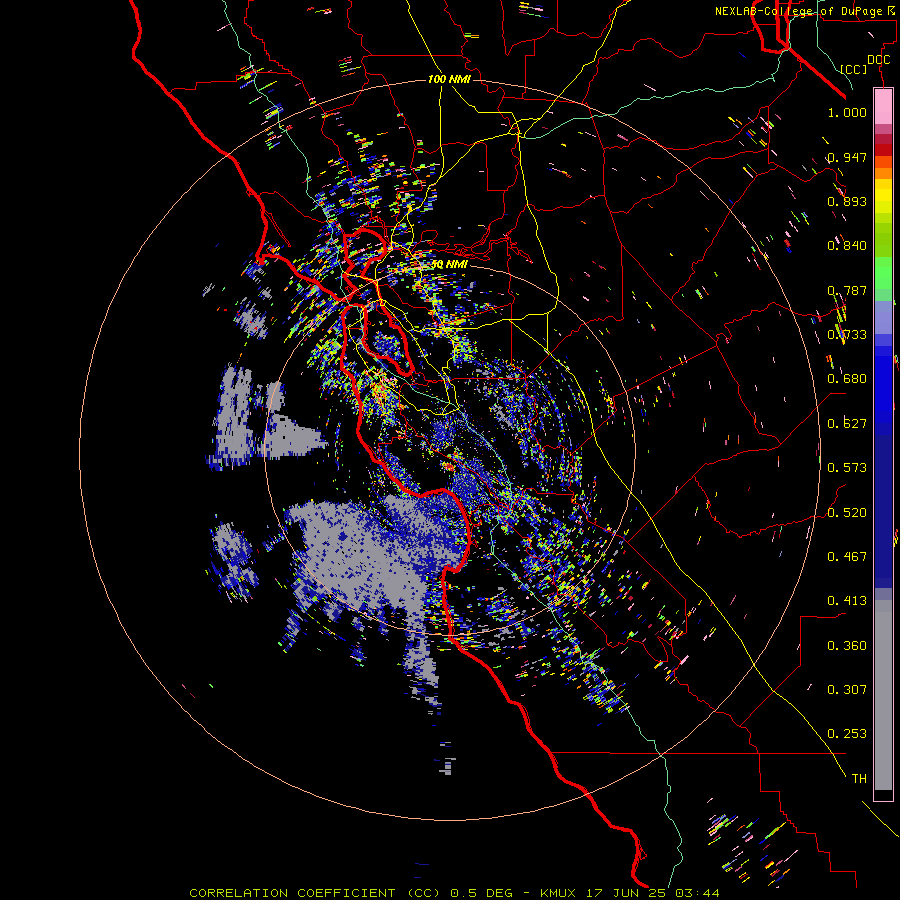Click the "[CC]" legend unit label
Viewport: 900px width, 900px height.
pyautogui.click(x=854, y=69)
